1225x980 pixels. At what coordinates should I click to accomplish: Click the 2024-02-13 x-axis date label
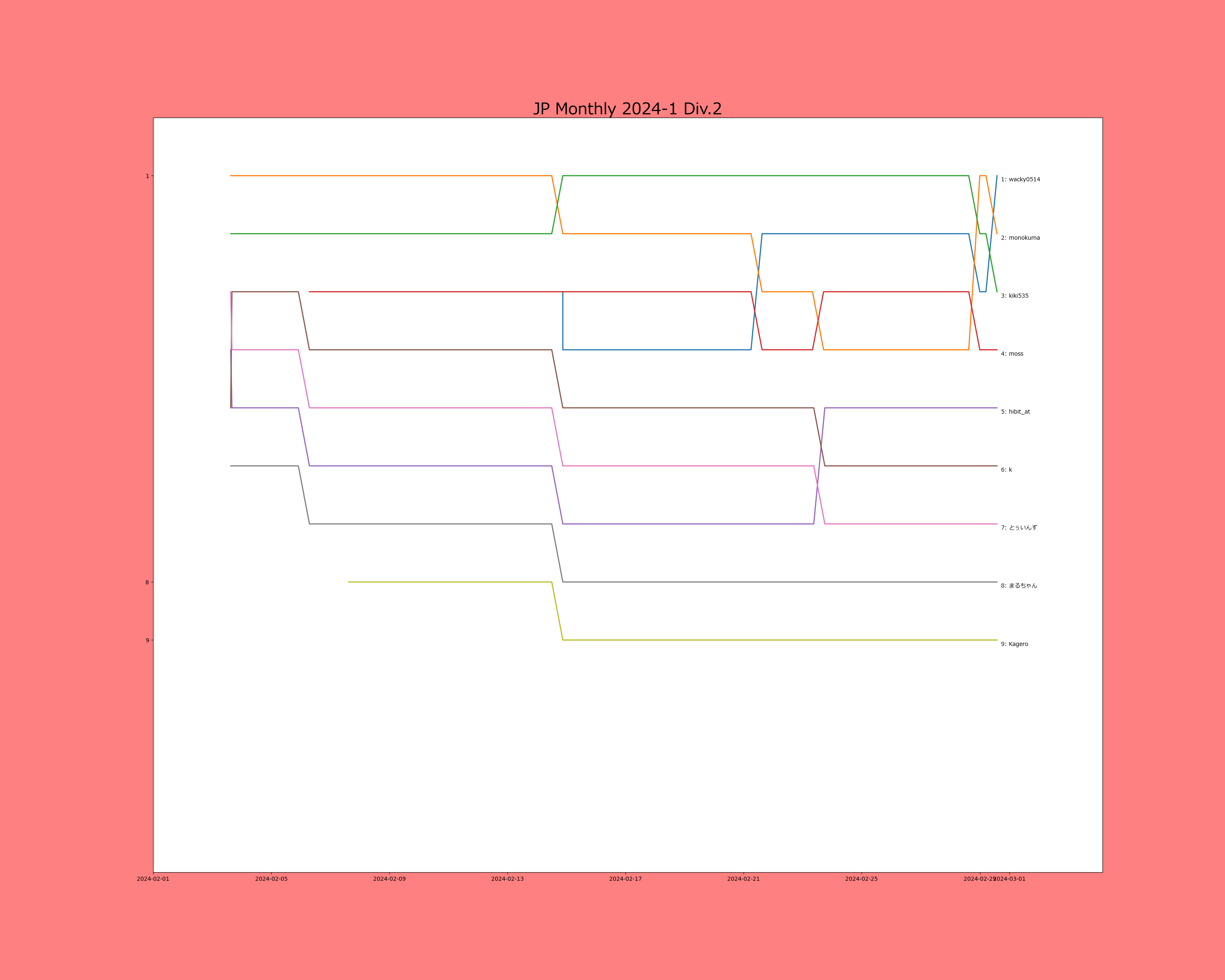point(508,879)
